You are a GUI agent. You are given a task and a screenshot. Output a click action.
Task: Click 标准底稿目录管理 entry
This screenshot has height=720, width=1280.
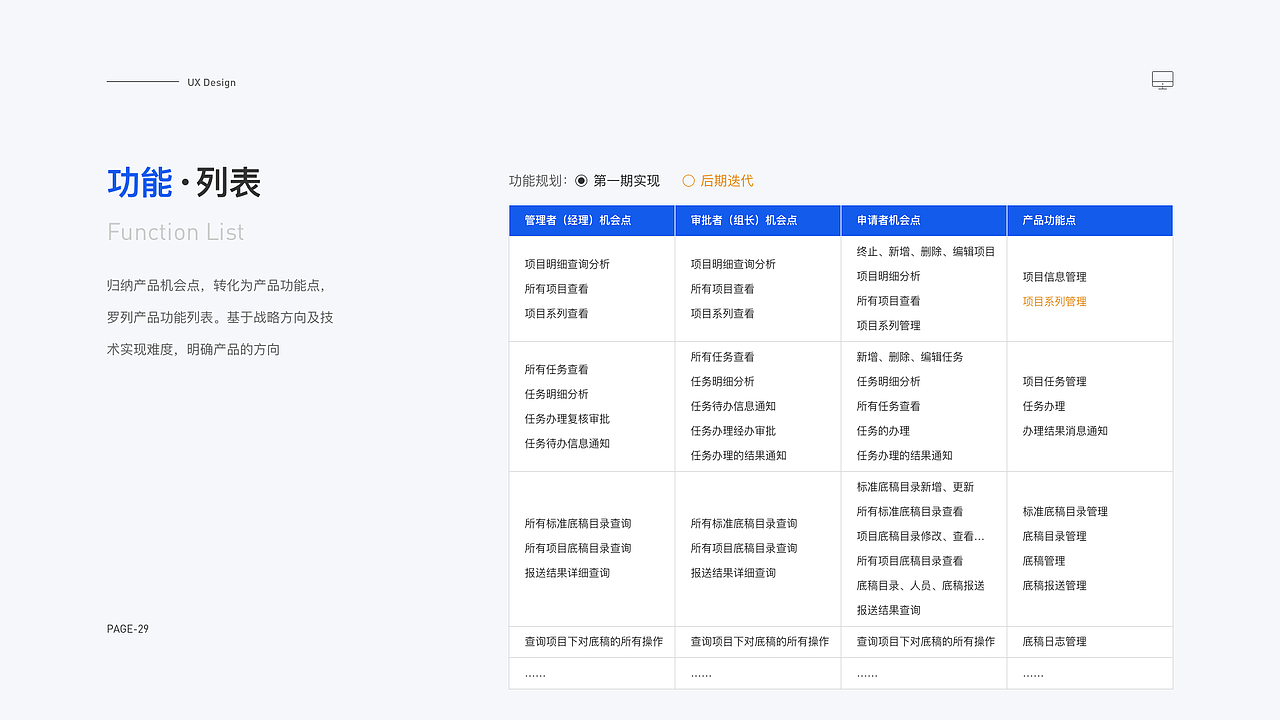click(1065, 511)
